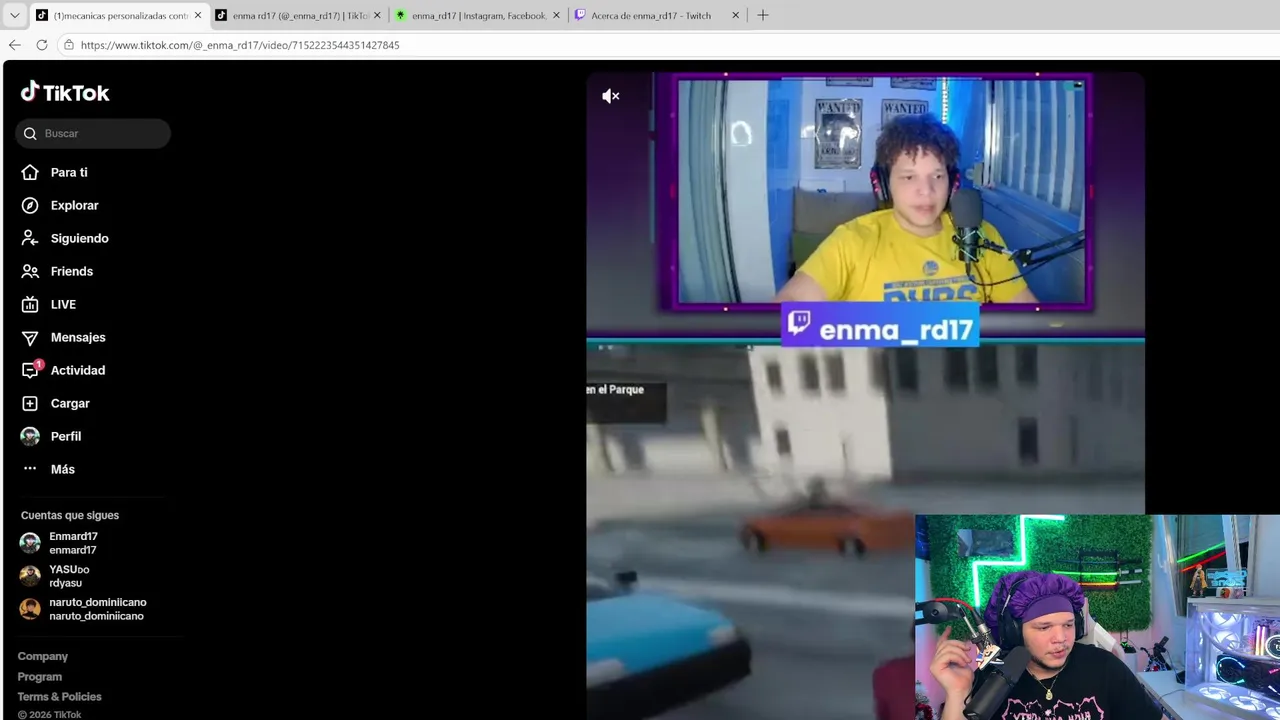
Task: Click the Buscar search field
Action: point(93,133)
